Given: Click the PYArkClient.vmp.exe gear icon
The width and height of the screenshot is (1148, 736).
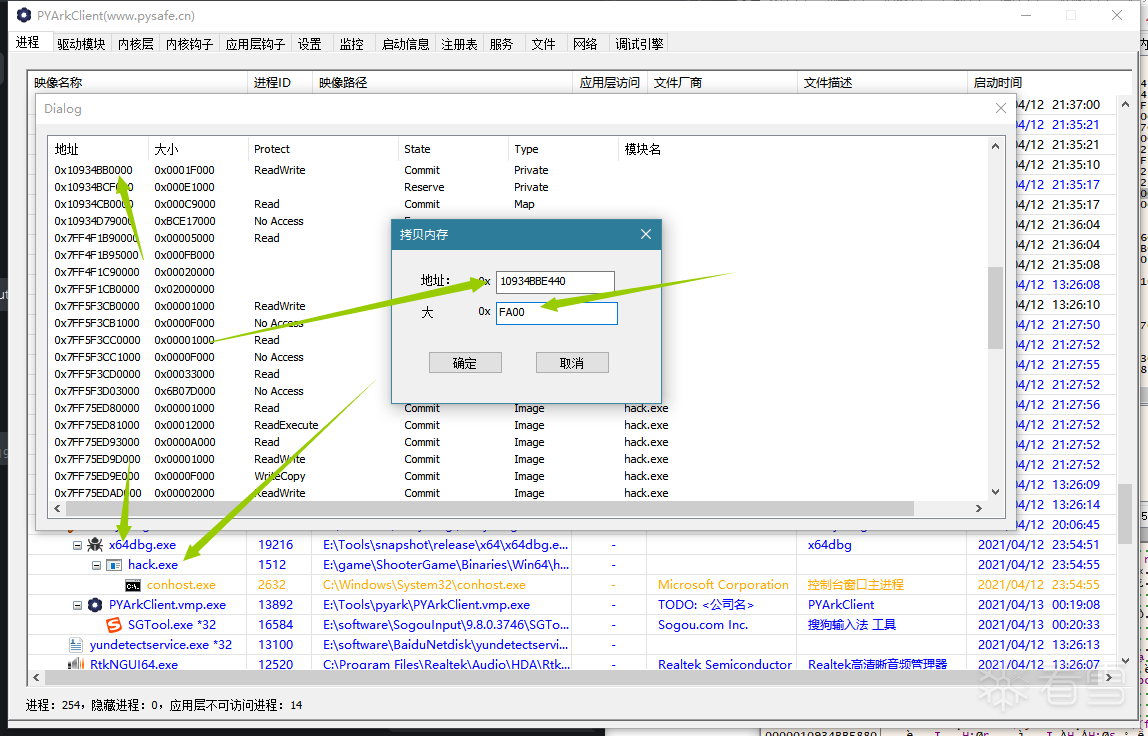Looking at the screenshot, I should 94,605.
